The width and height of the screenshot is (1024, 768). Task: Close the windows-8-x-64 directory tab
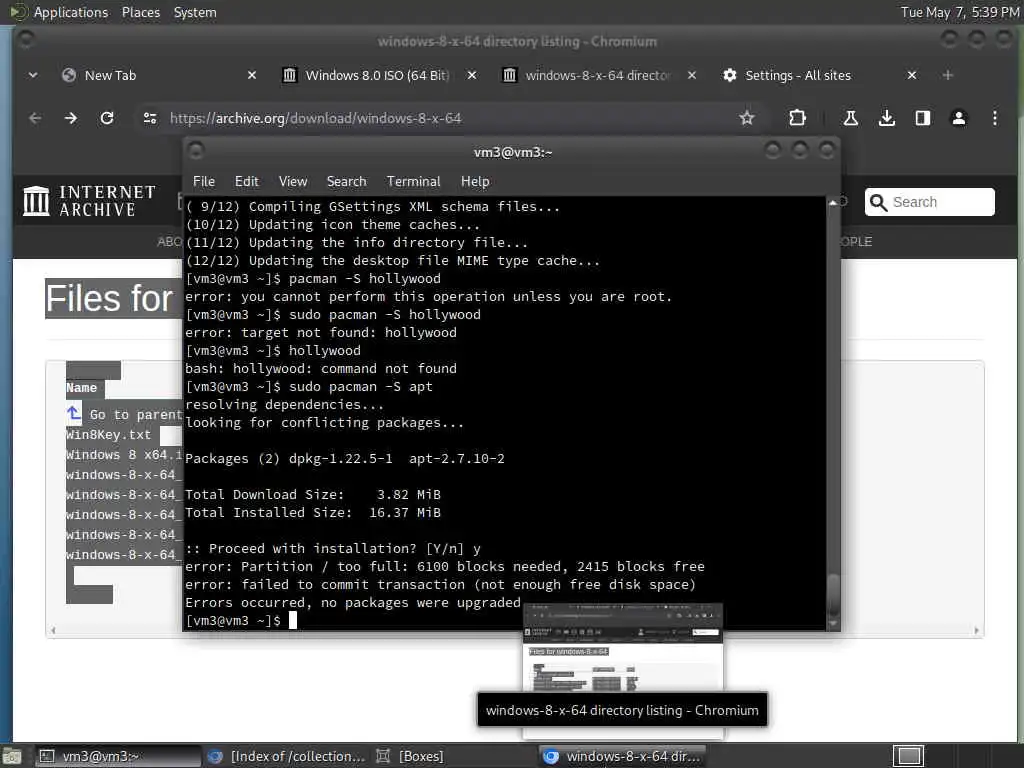point(692,75)
